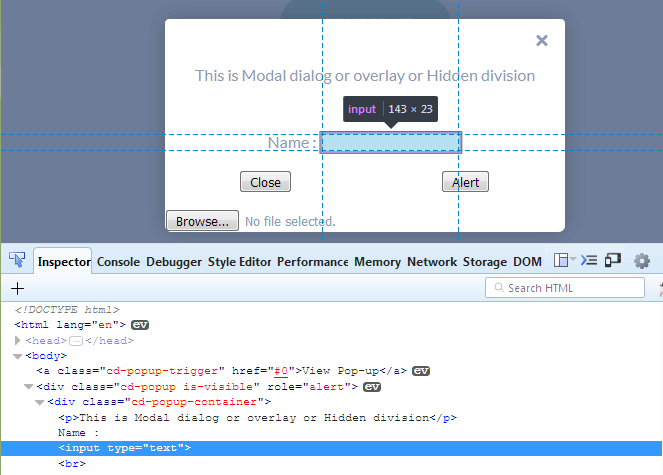Select the "Name :" text node

(x=78, y=433)
